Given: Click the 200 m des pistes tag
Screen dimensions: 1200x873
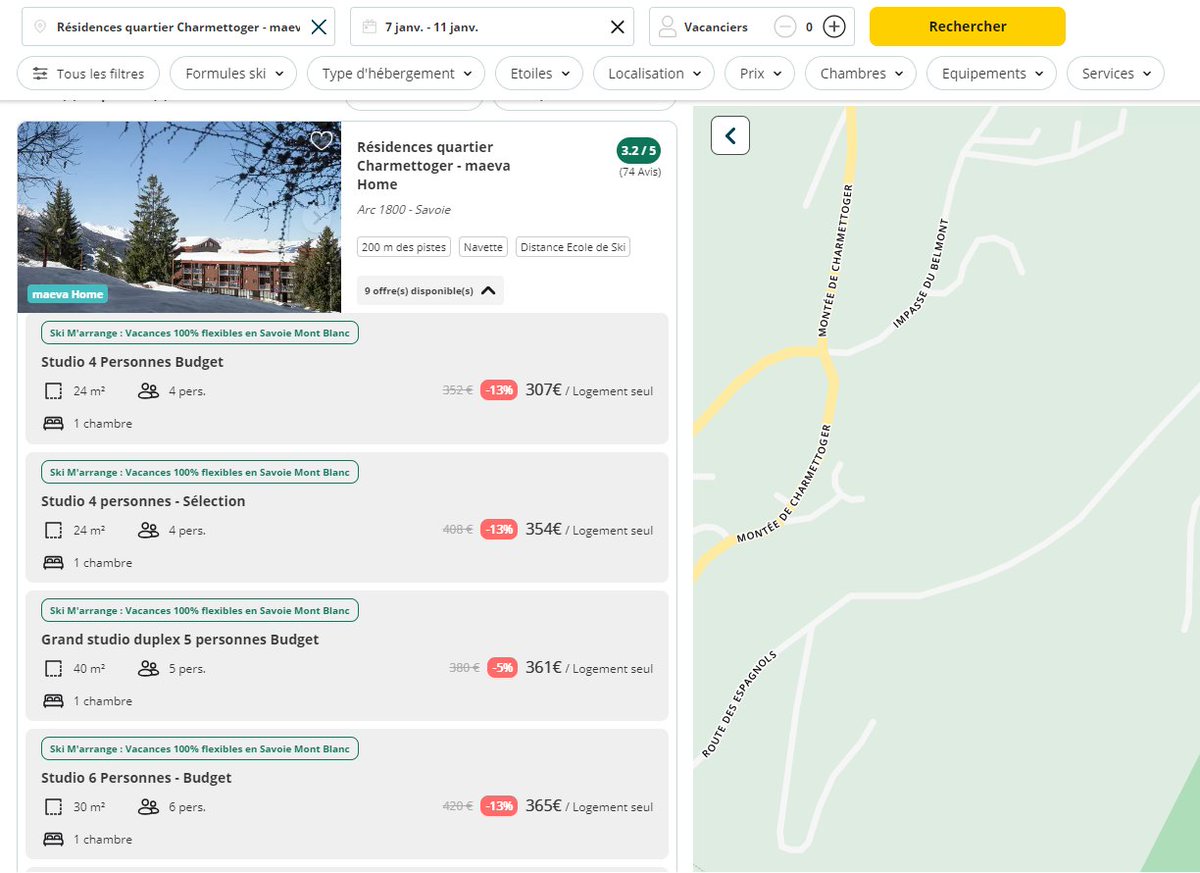Looking at the screenshot, I should click(404, 247).
